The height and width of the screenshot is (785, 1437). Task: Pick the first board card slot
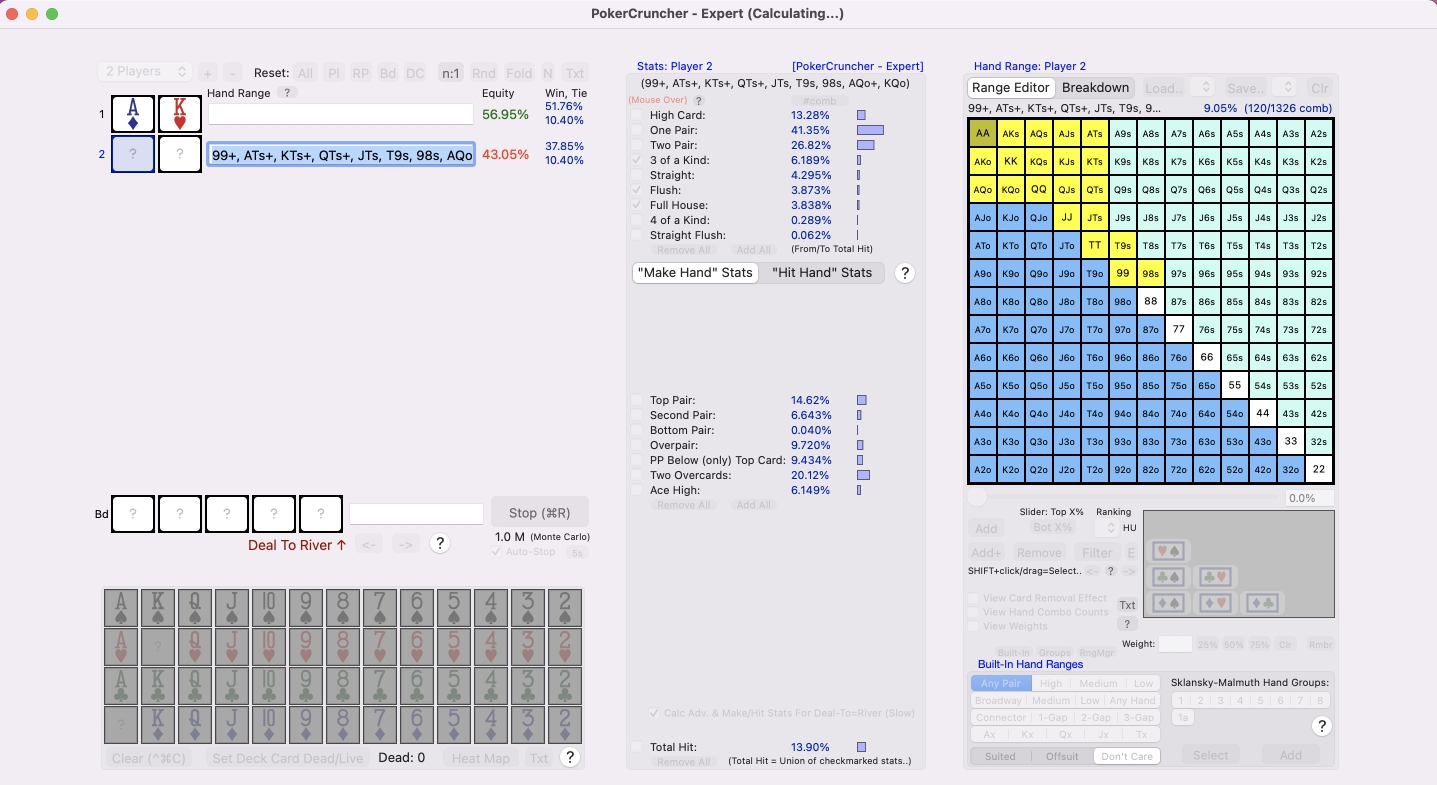tap(133, 514)
